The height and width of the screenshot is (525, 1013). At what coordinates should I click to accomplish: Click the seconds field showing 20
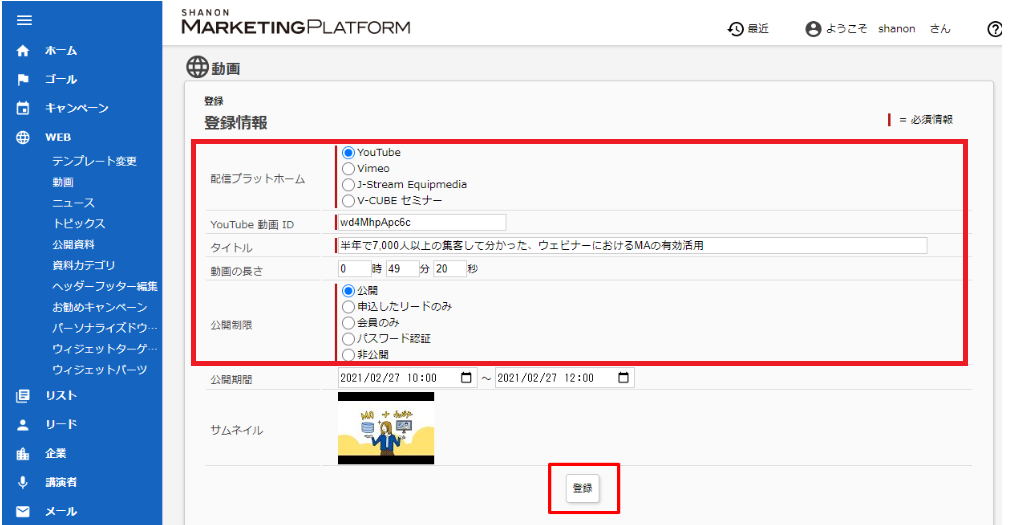[x=450, y=269]
